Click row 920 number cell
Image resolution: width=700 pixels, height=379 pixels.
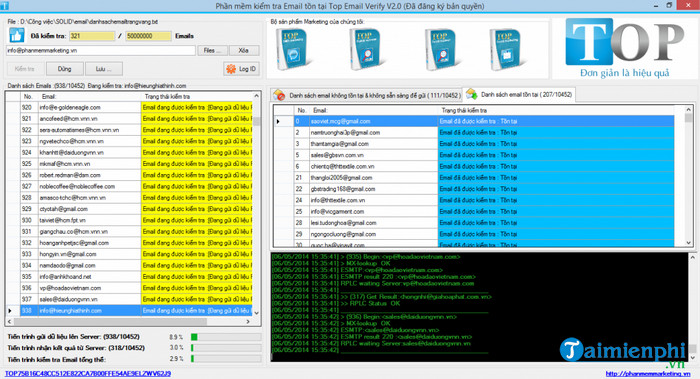(x=29, y=108)
